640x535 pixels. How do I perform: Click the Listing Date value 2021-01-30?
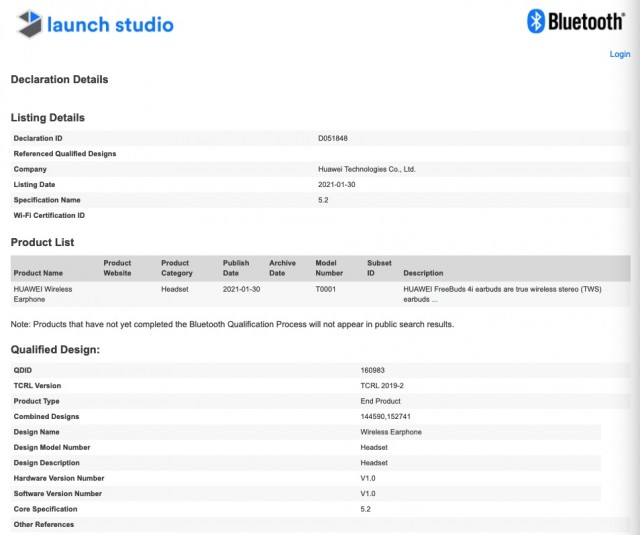click(x=336, y=185)
